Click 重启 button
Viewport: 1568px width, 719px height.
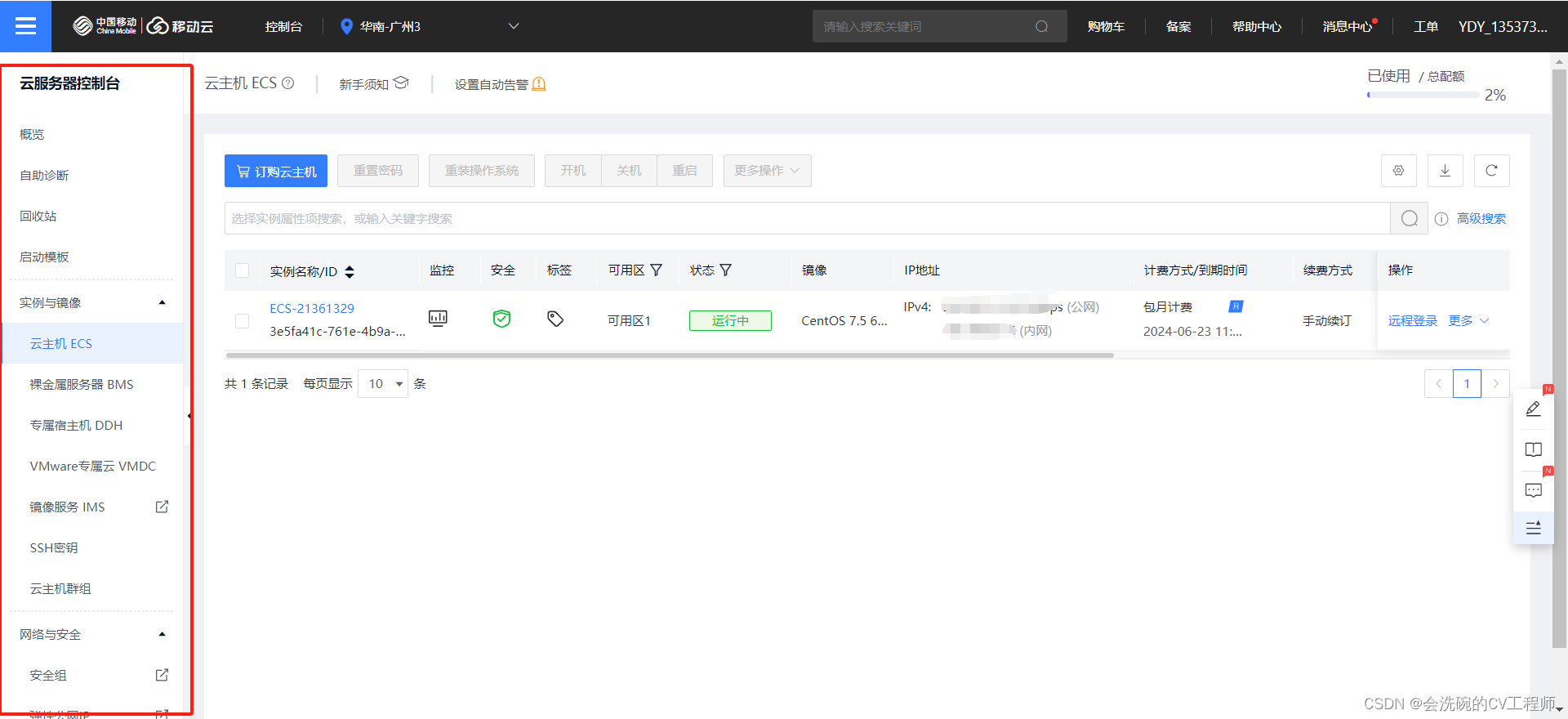[x=684, y=171]
